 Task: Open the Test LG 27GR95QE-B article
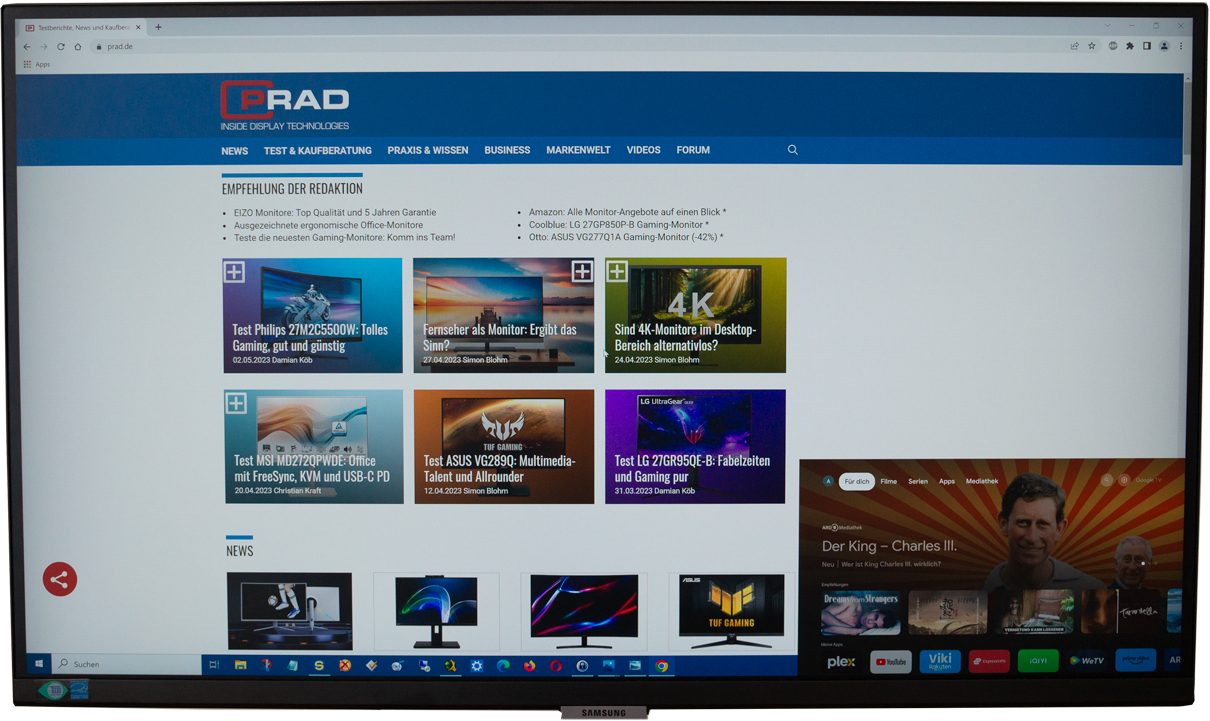[x=695, y=447]
